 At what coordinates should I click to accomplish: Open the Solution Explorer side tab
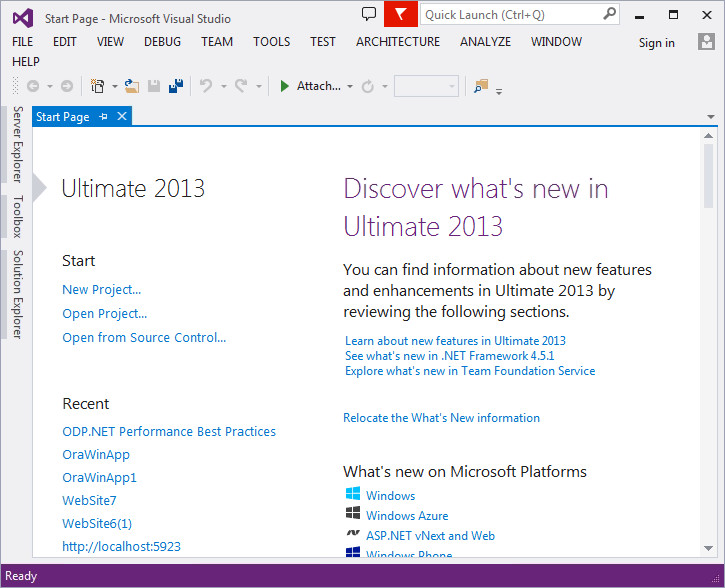tap(18, 294)
